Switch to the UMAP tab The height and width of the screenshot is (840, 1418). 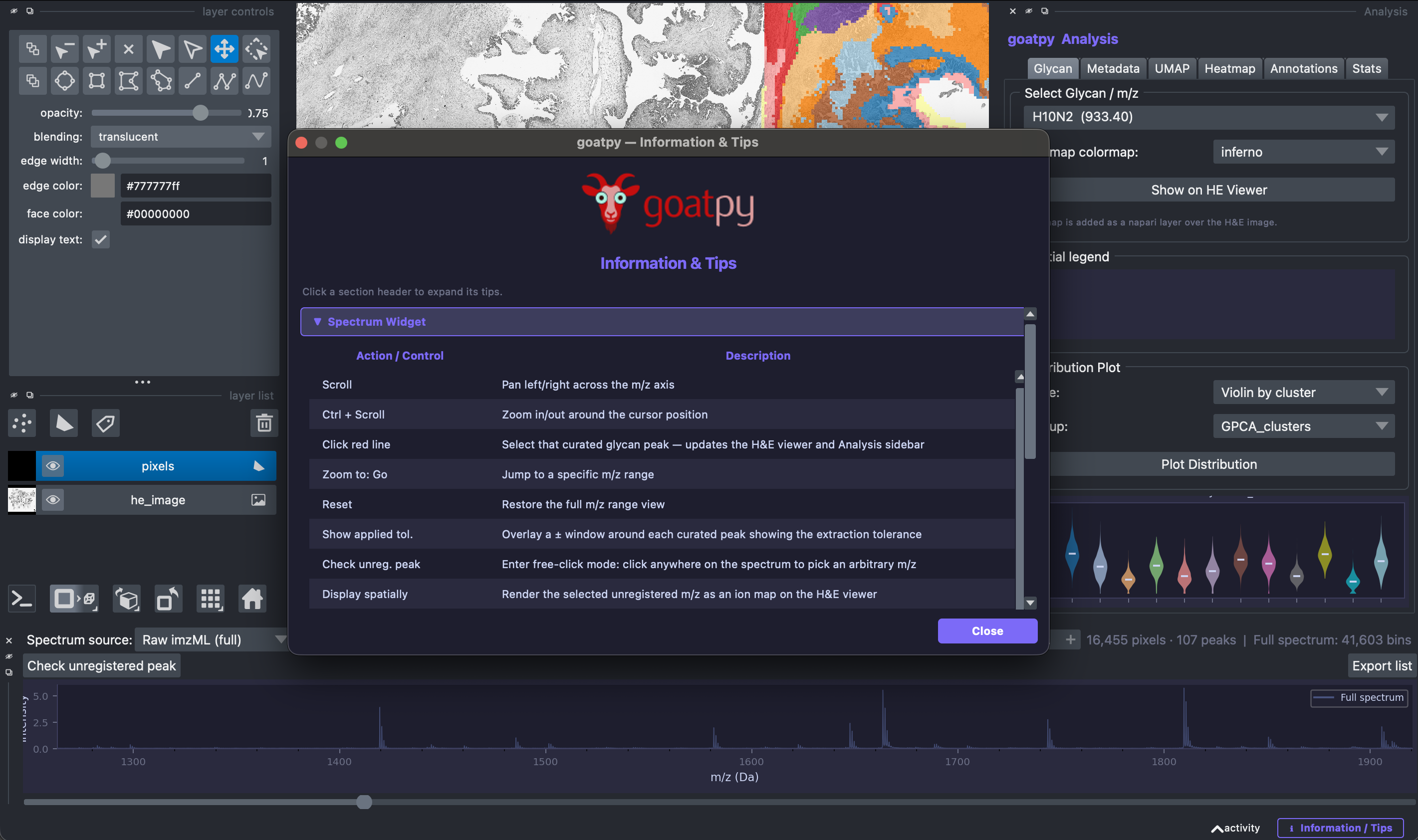click(x=1172, y=68)
